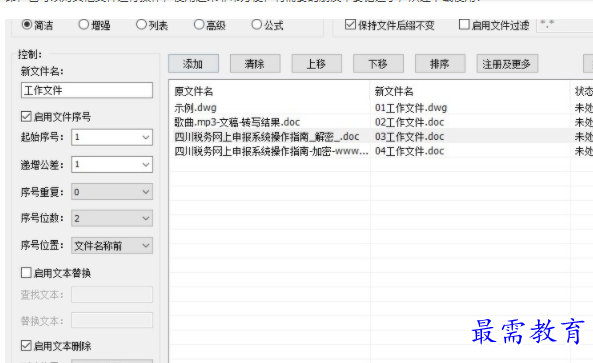Viewport: 593px width, 363px height.
Task: Click the 下移 button
Action: 378,64
